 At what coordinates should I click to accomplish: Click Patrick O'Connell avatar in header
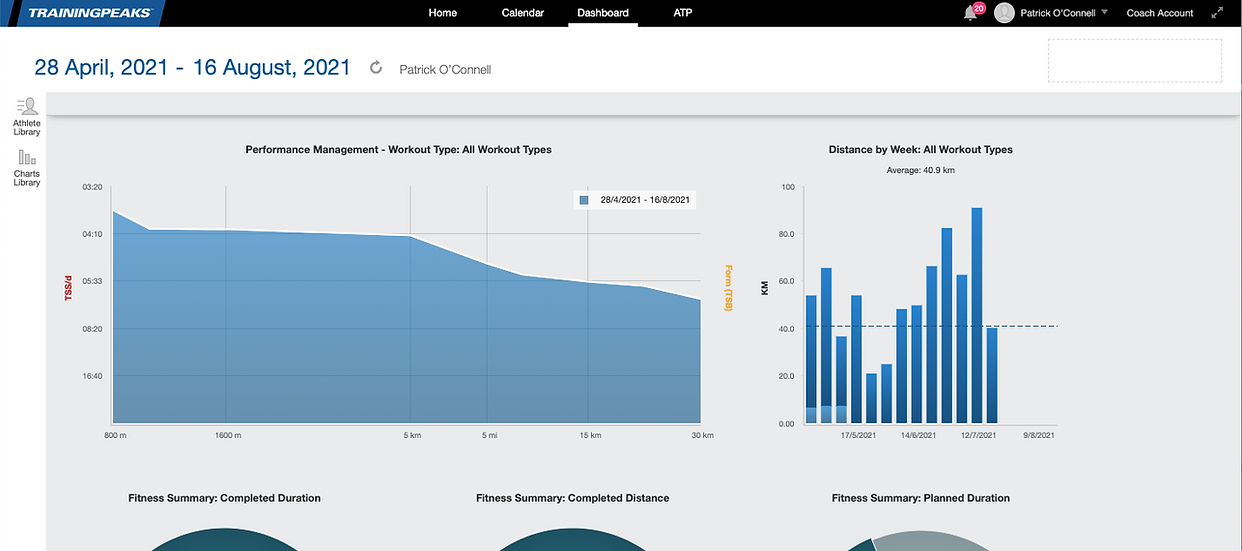1003,13
